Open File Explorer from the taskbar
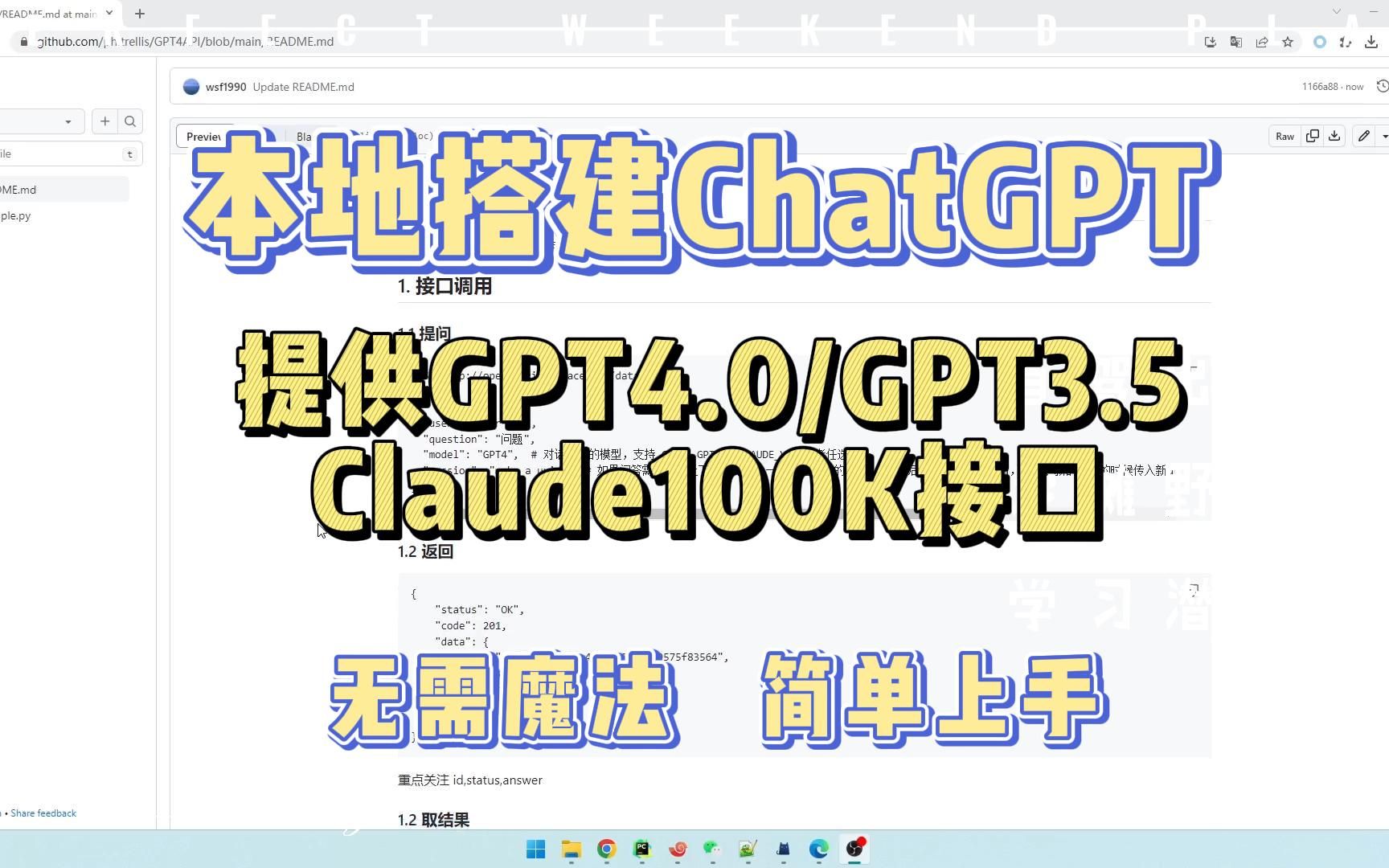The height and width of the screenshot is (868, 1389). pos(572,849)
